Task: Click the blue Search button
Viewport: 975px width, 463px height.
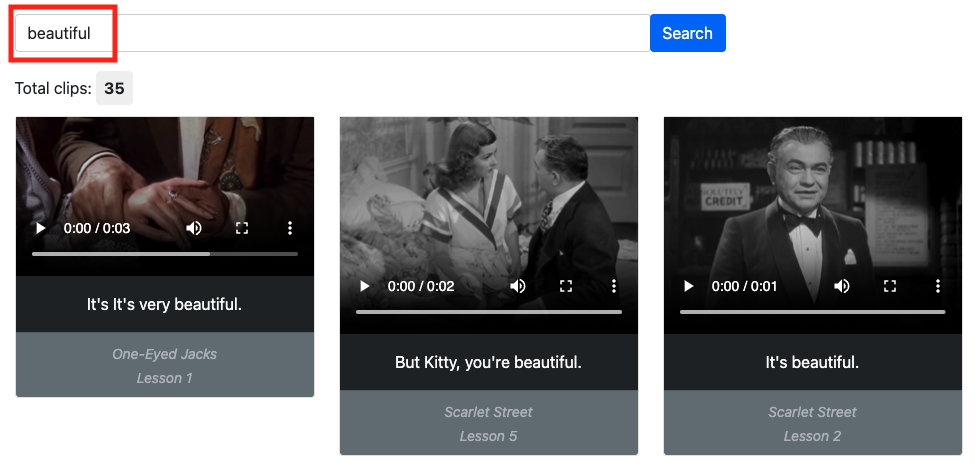Action: tap(688, 33)
